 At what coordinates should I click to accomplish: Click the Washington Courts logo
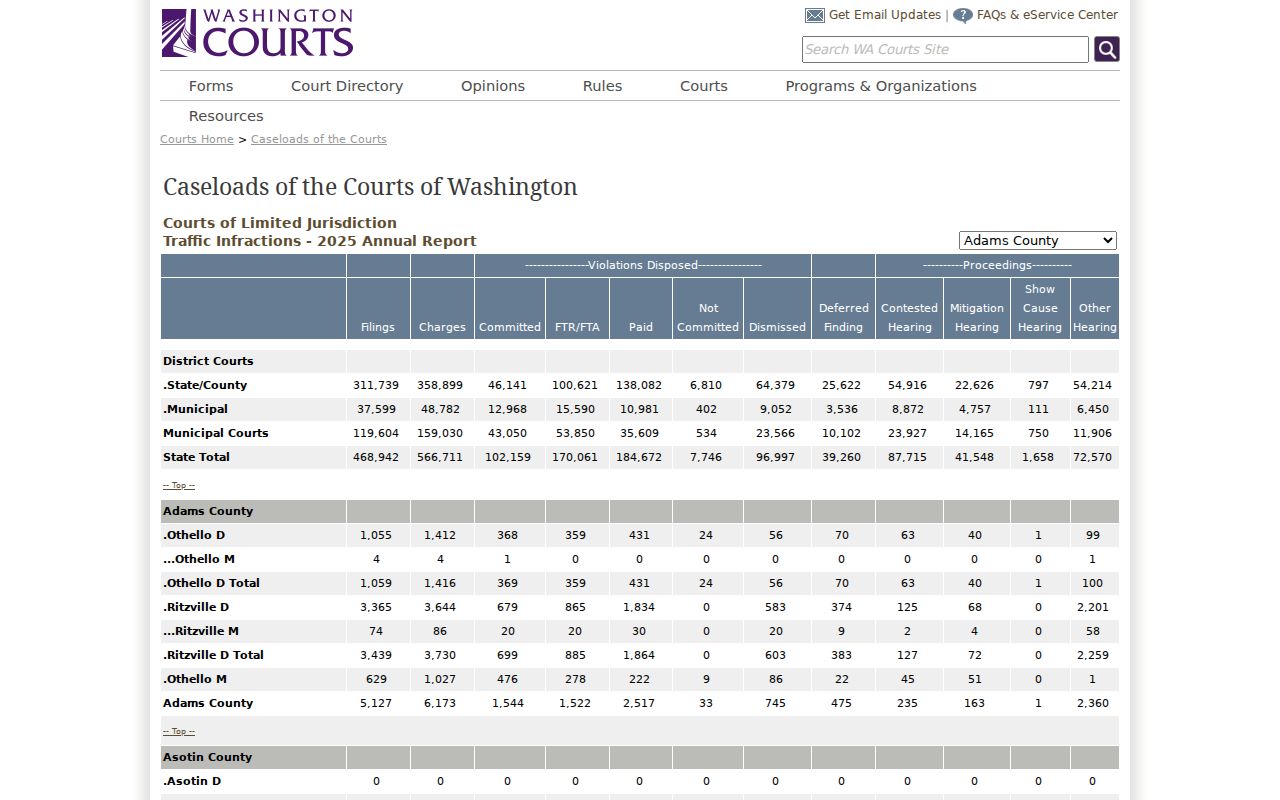(257, 33)
